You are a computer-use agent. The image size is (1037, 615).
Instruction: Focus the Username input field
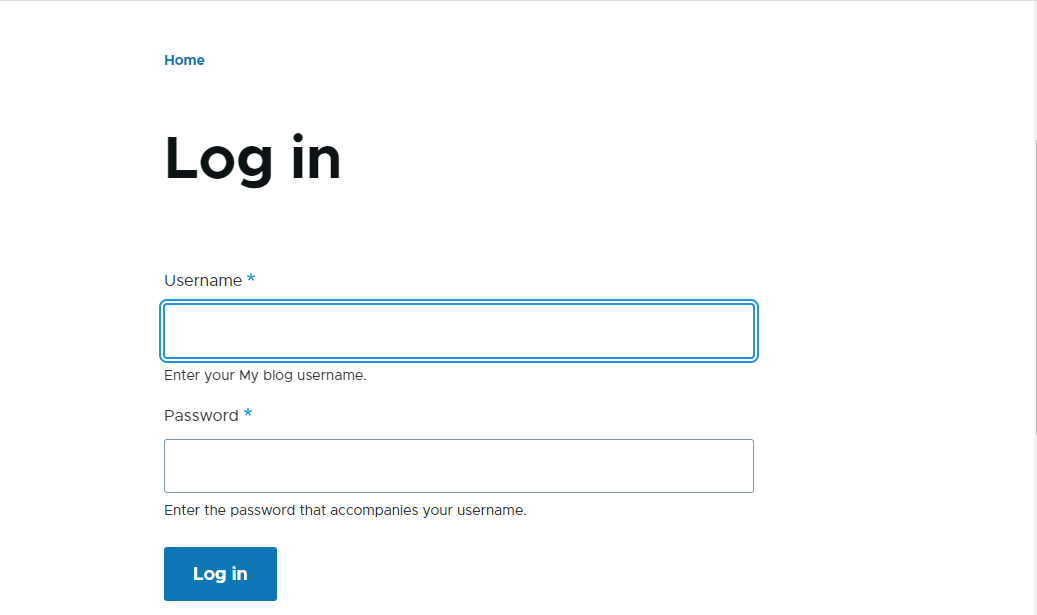(458, 331)
